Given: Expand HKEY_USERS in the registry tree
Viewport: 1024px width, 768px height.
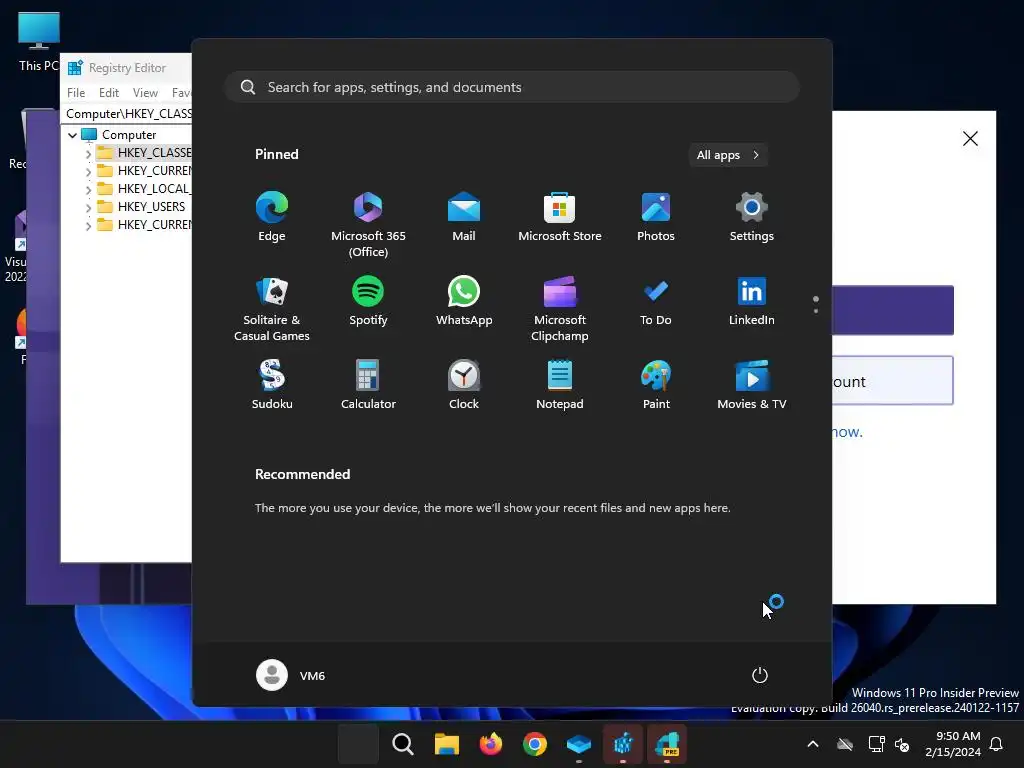Looking at the screenshot, I should click(88, 207).
